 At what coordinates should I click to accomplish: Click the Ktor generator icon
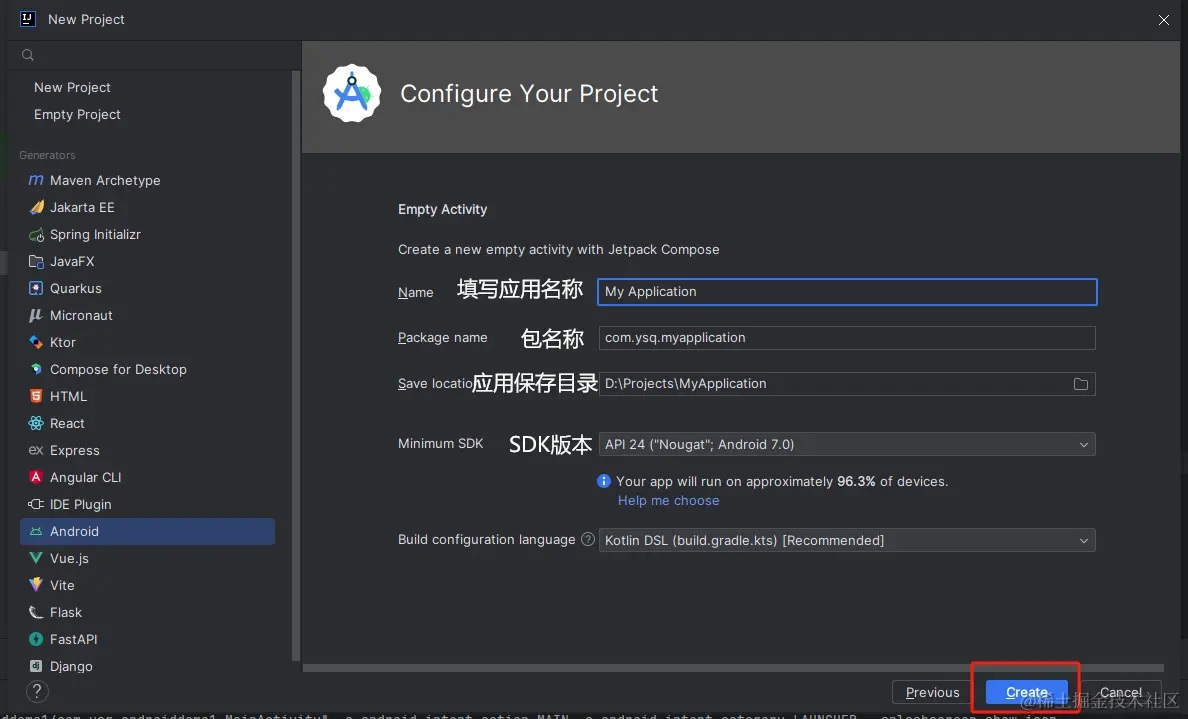[x=36, y=342]
